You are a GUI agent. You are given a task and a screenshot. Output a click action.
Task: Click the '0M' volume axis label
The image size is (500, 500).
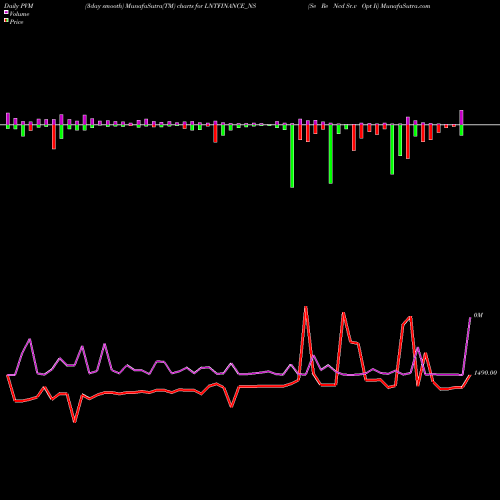click(x=478, y=315)
